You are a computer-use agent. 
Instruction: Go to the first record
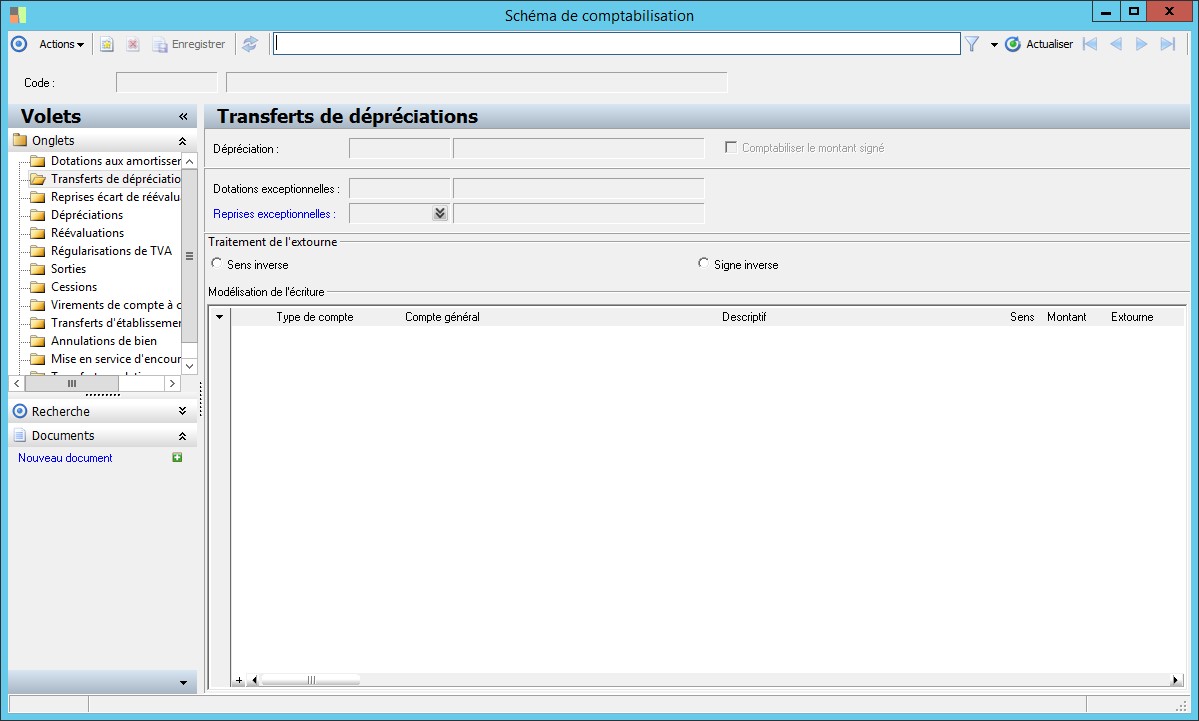tap(1090, 44)
